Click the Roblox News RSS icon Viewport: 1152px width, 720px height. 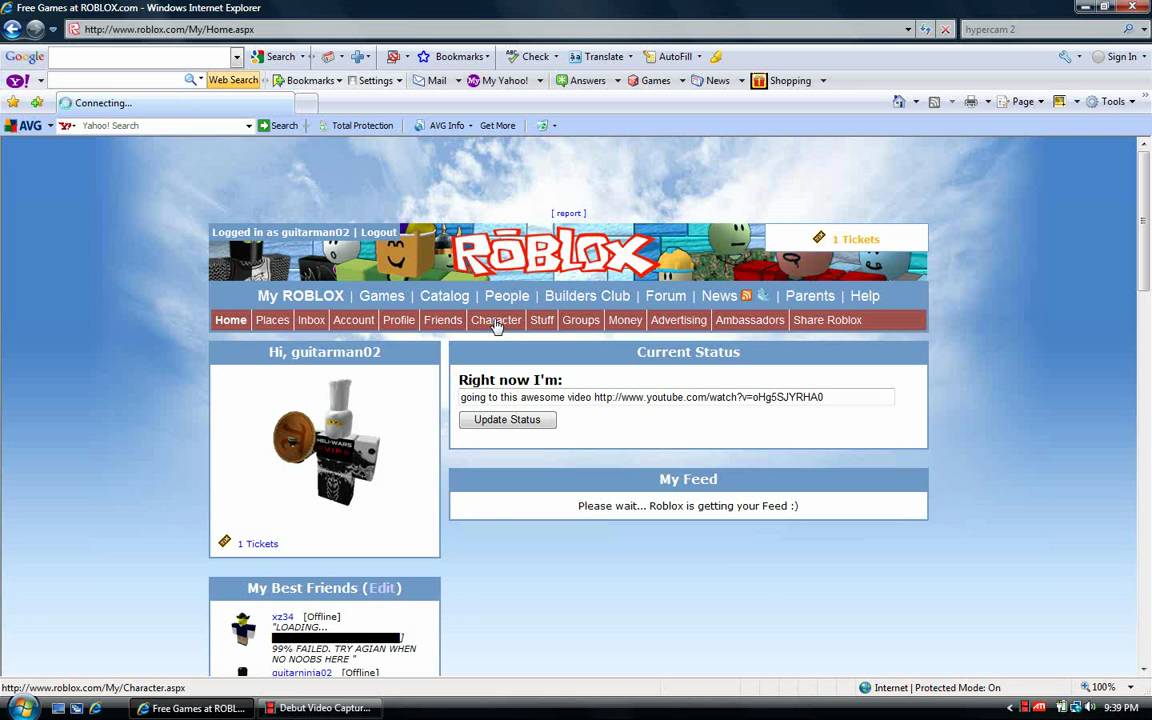coord(746,295)
